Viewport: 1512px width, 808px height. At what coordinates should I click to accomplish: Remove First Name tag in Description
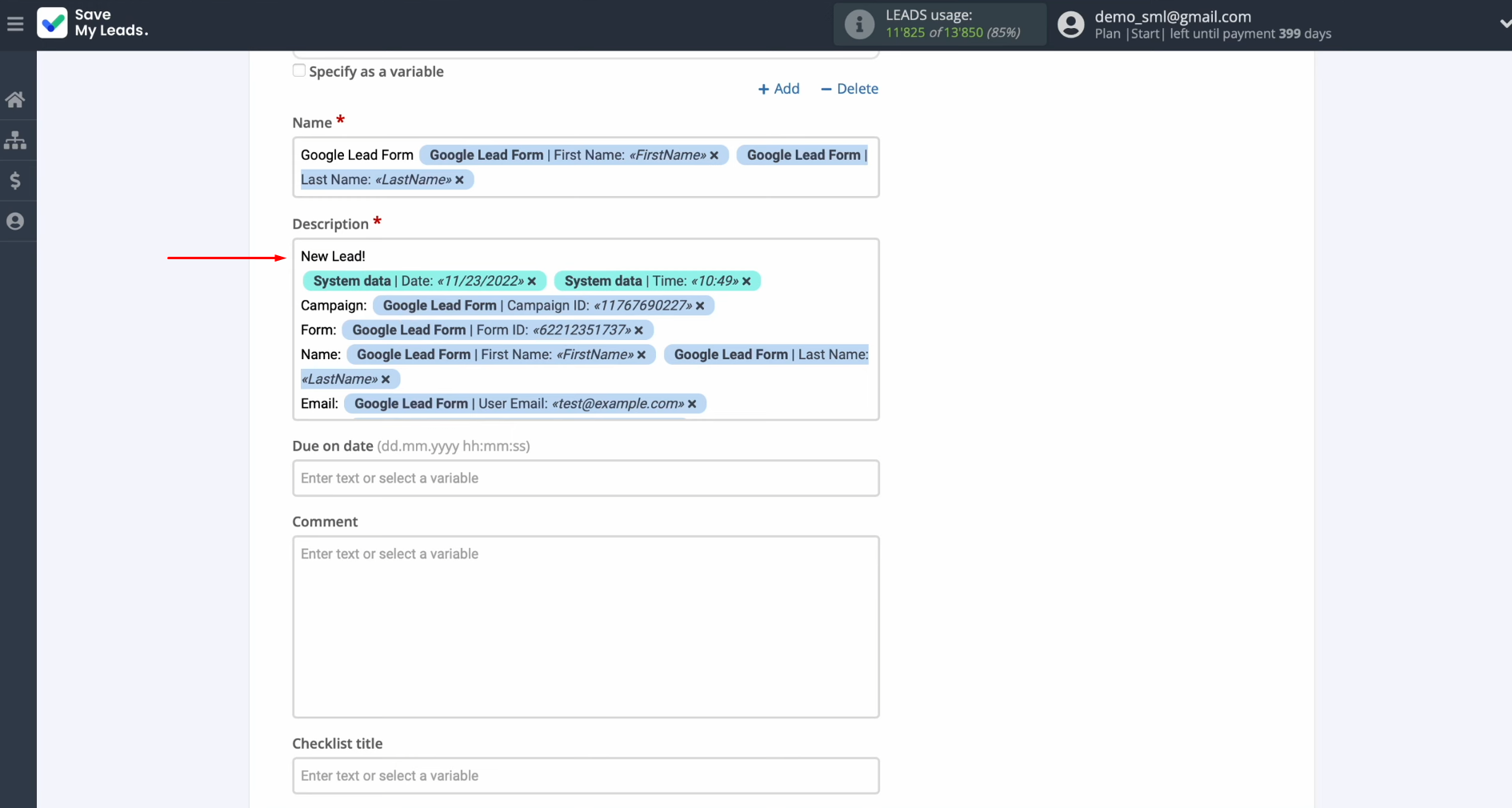click(642, 355)
